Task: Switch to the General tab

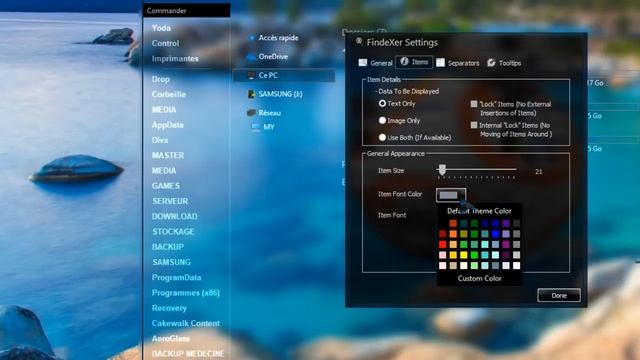Action: [x=376, y=62]
